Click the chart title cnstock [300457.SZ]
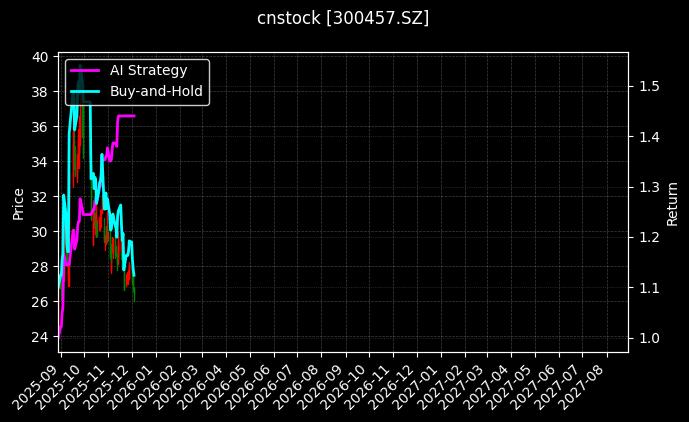 tap(343, 18)
